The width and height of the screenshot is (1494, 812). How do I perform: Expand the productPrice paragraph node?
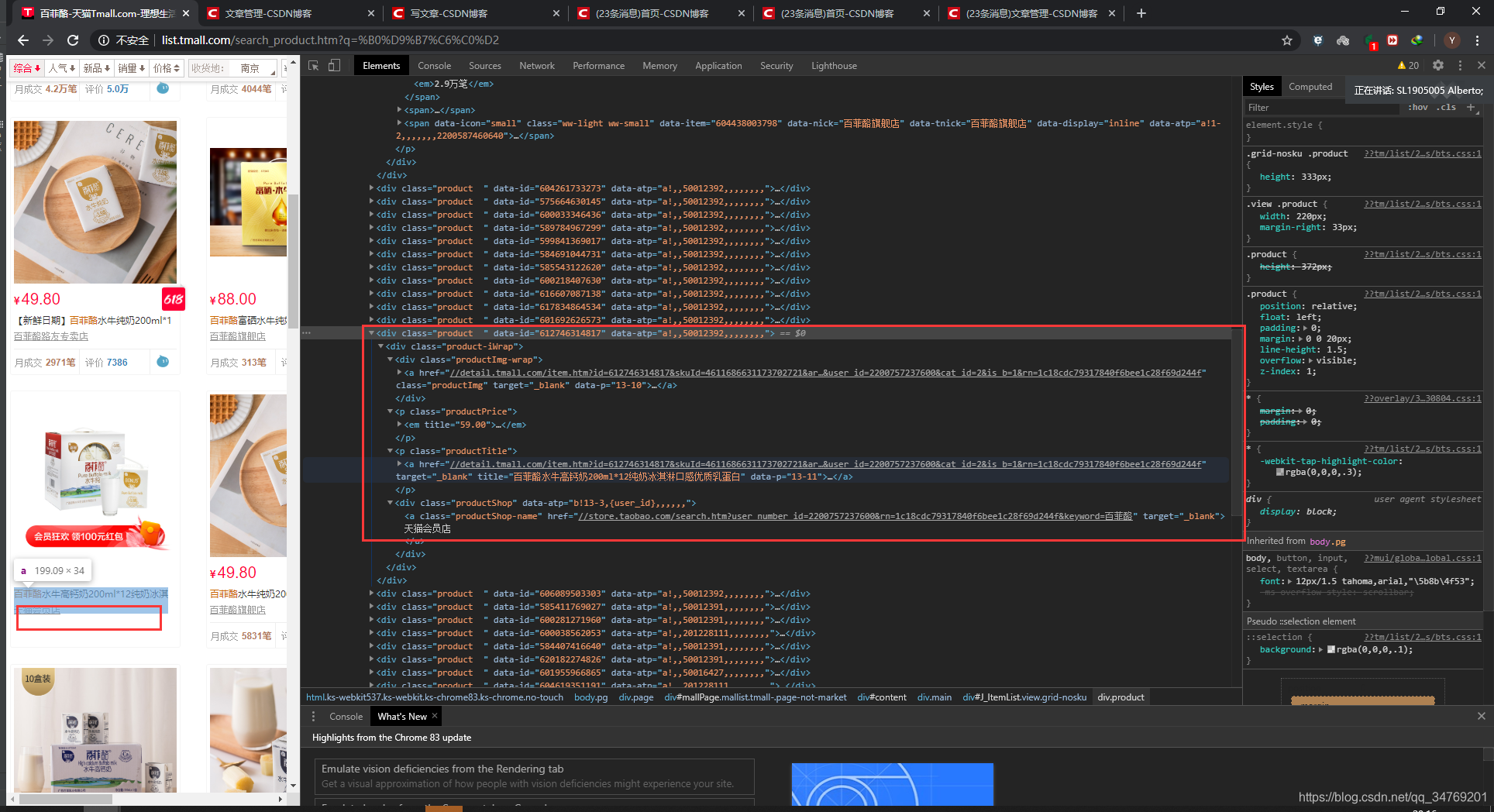[x=391, y=411]
